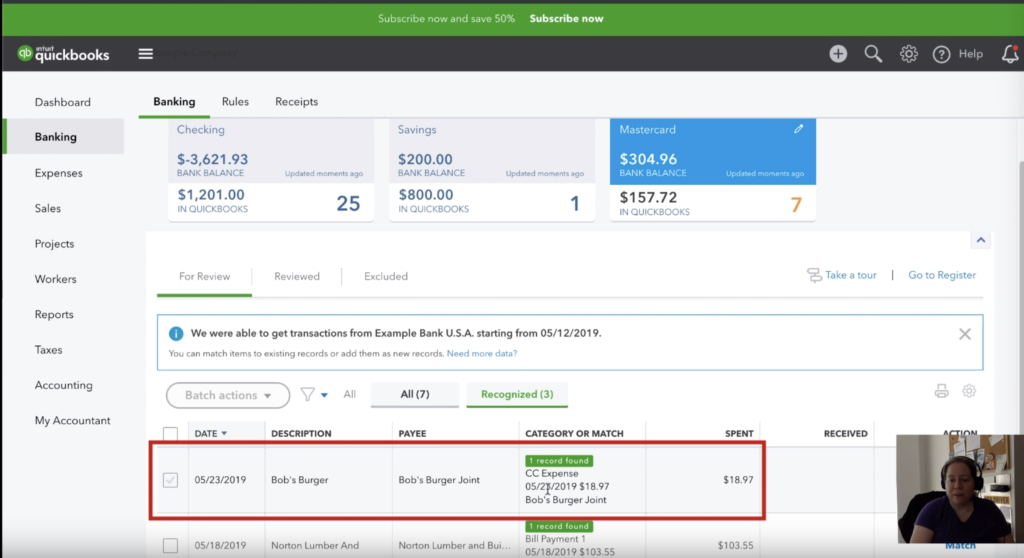The image size is (1024, 558).
Task: Open table settings gear above list
Action: click(968, 391)
